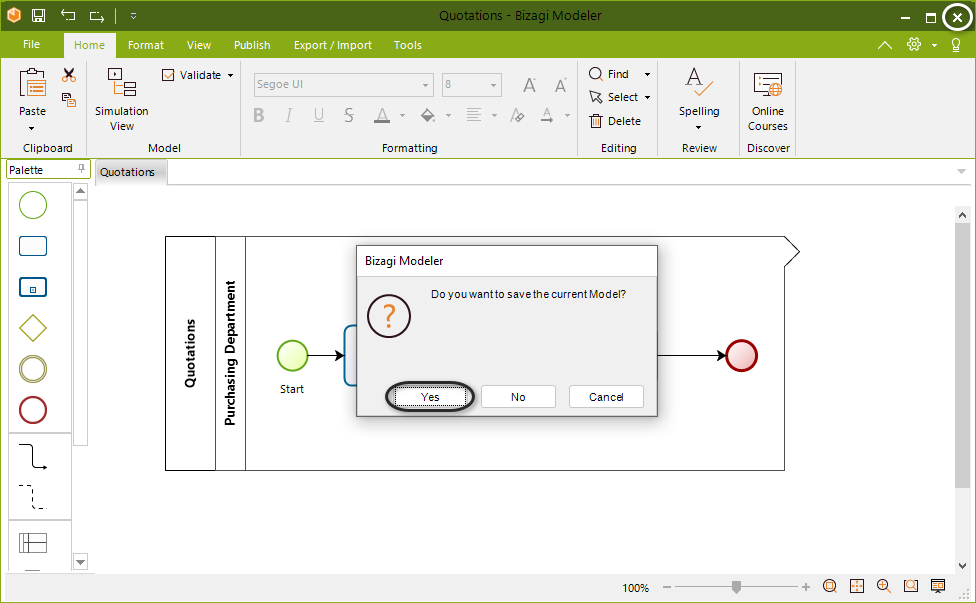Click the fill color bucket icon
The image size is (976, 603).
click(x=428, y=115)
